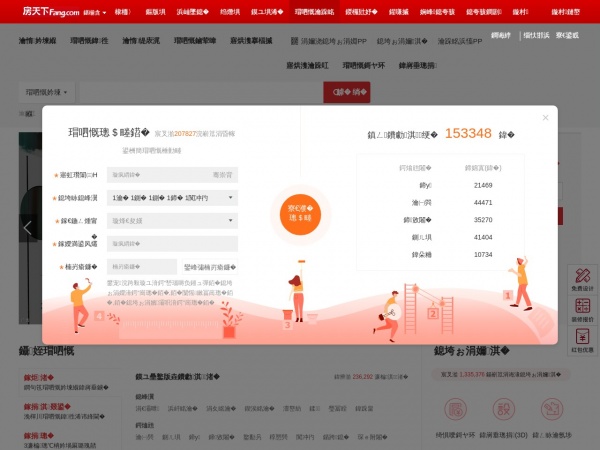Click the value 21469 in the result table
This screenshot has height=450, width=600.
point(483,185)
